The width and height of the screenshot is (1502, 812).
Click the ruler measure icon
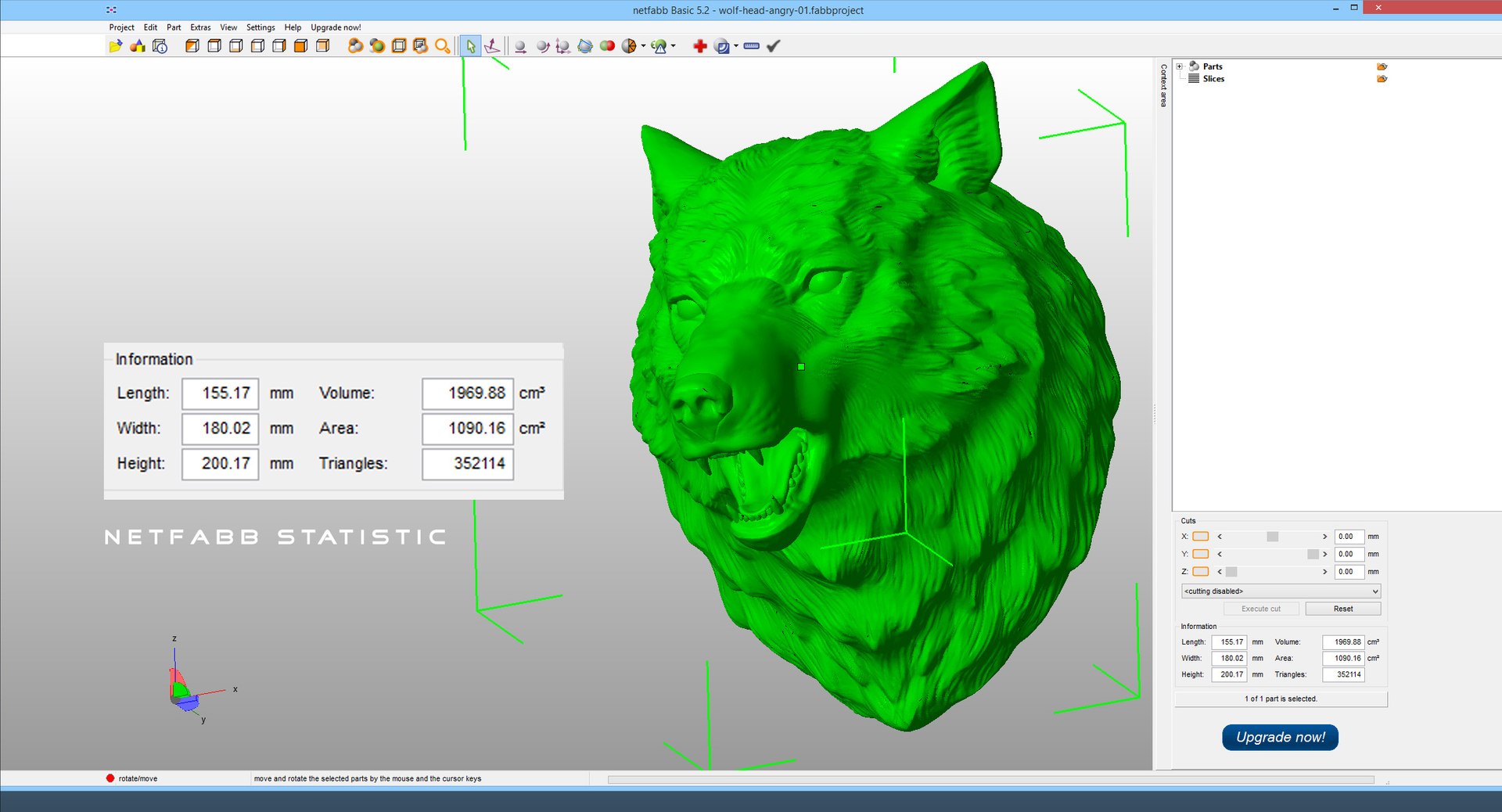(x=752, y=46)
